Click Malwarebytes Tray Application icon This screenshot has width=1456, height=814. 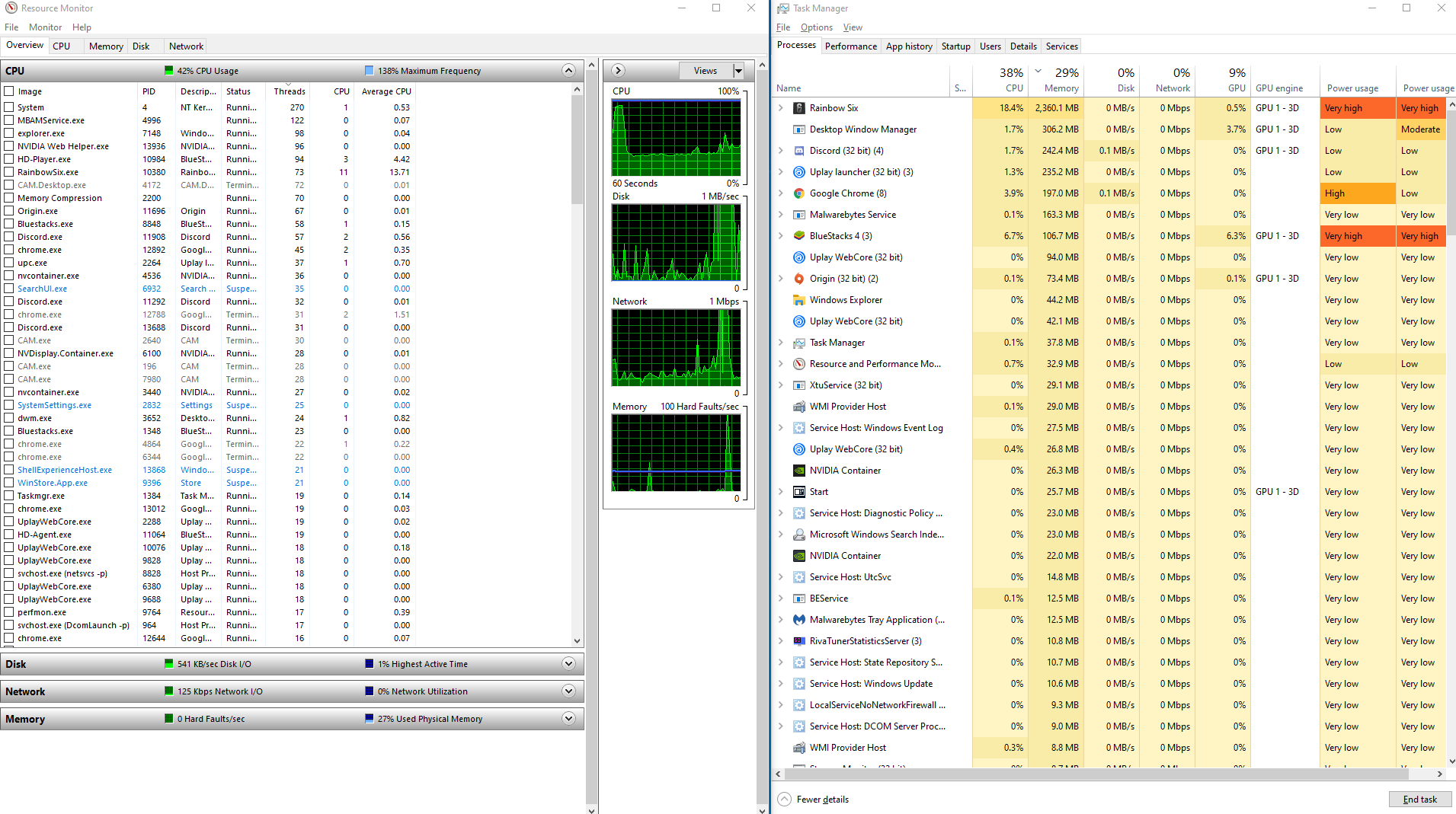click(x=798, y=620)
